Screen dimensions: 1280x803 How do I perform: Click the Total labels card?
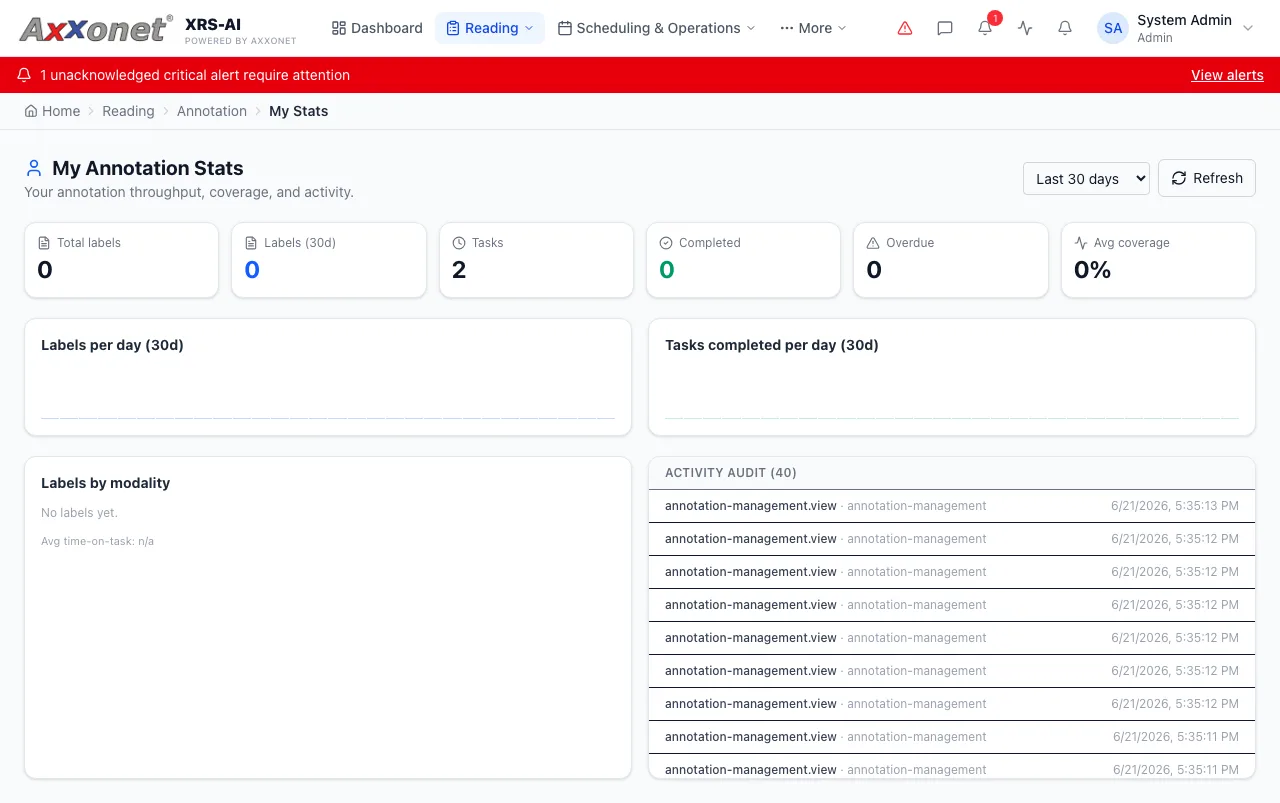click(x=121, y=260)
